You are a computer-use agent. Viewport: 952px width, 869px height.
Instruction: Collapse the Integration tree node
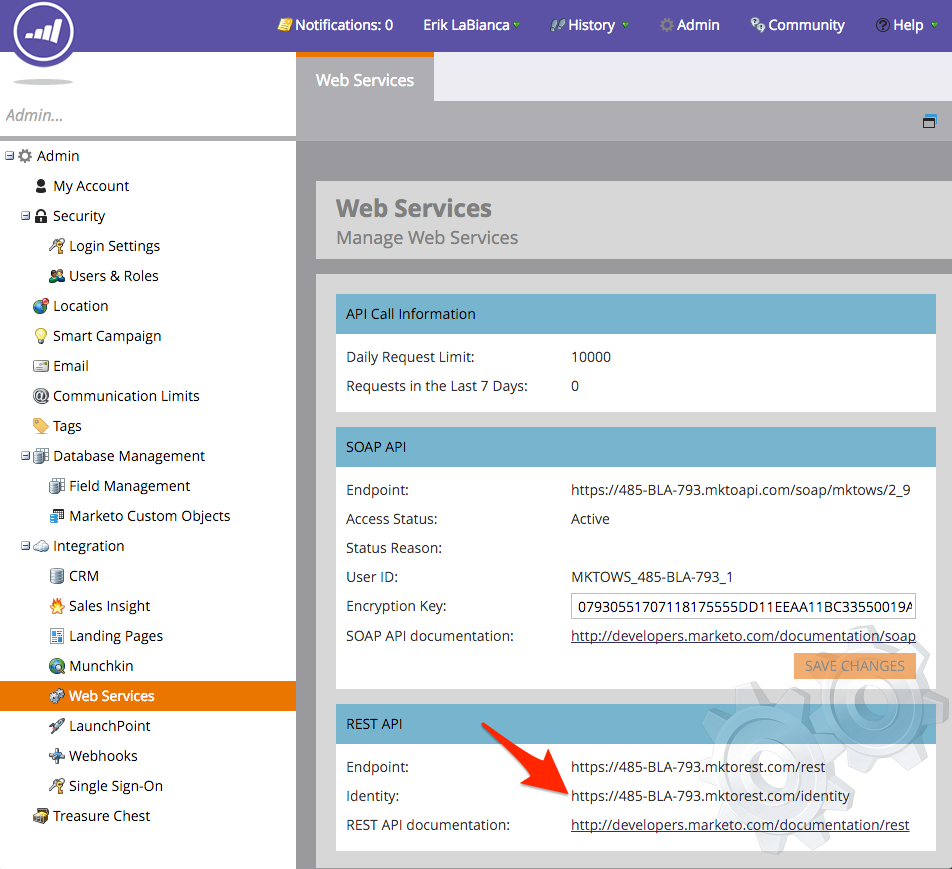26,546
